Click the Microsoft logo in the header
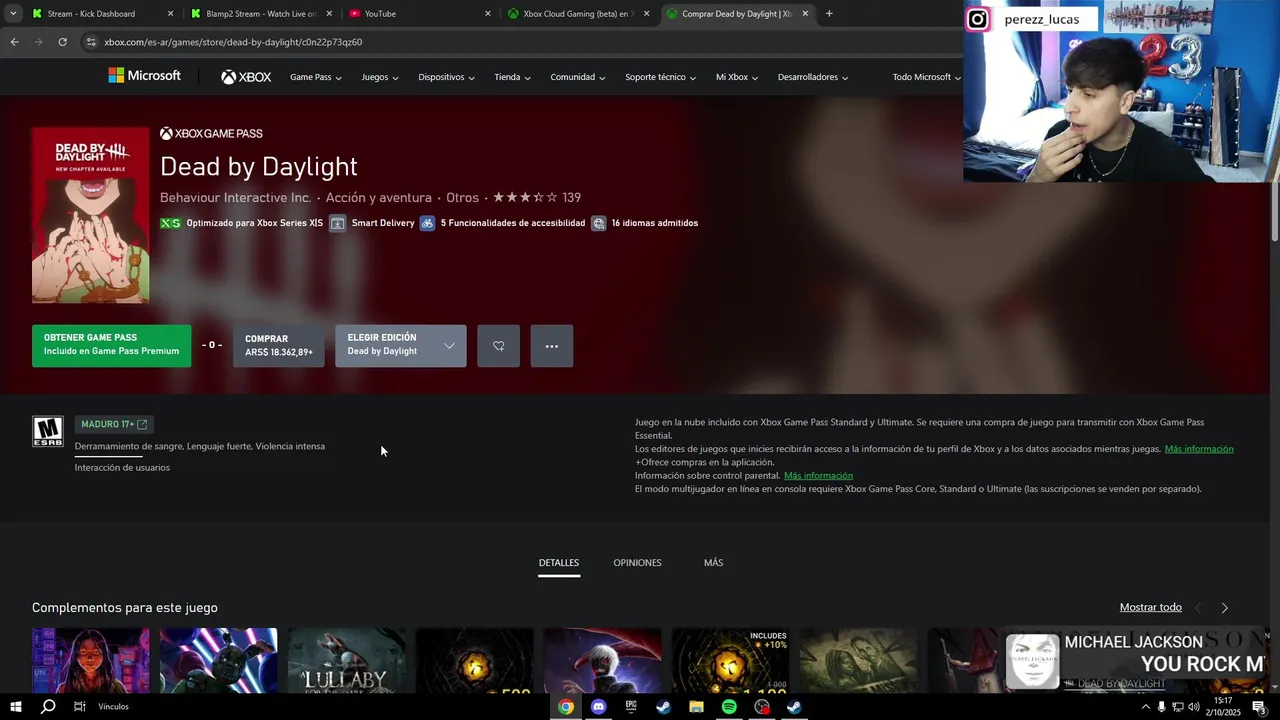 (x=144, y=76)
